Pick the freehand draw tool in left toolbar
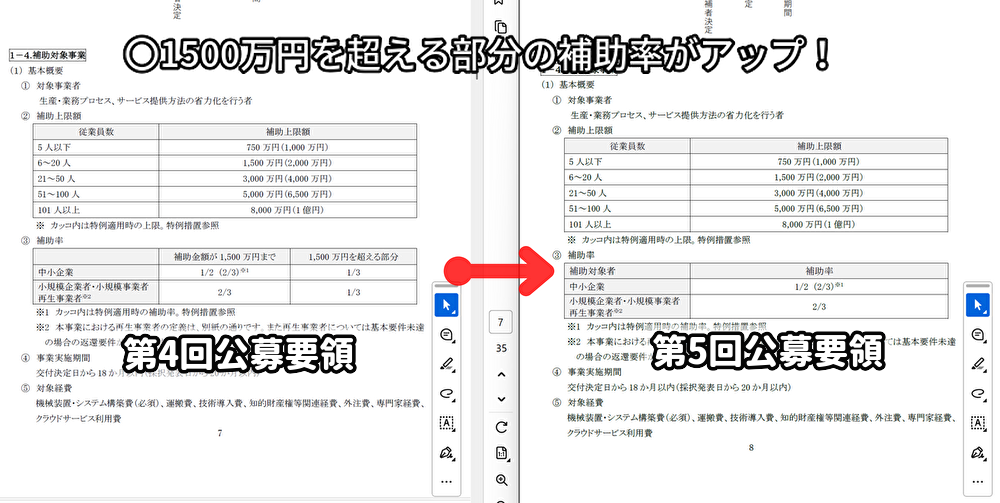Screen dimensions: 1000x503 point(447,393)
